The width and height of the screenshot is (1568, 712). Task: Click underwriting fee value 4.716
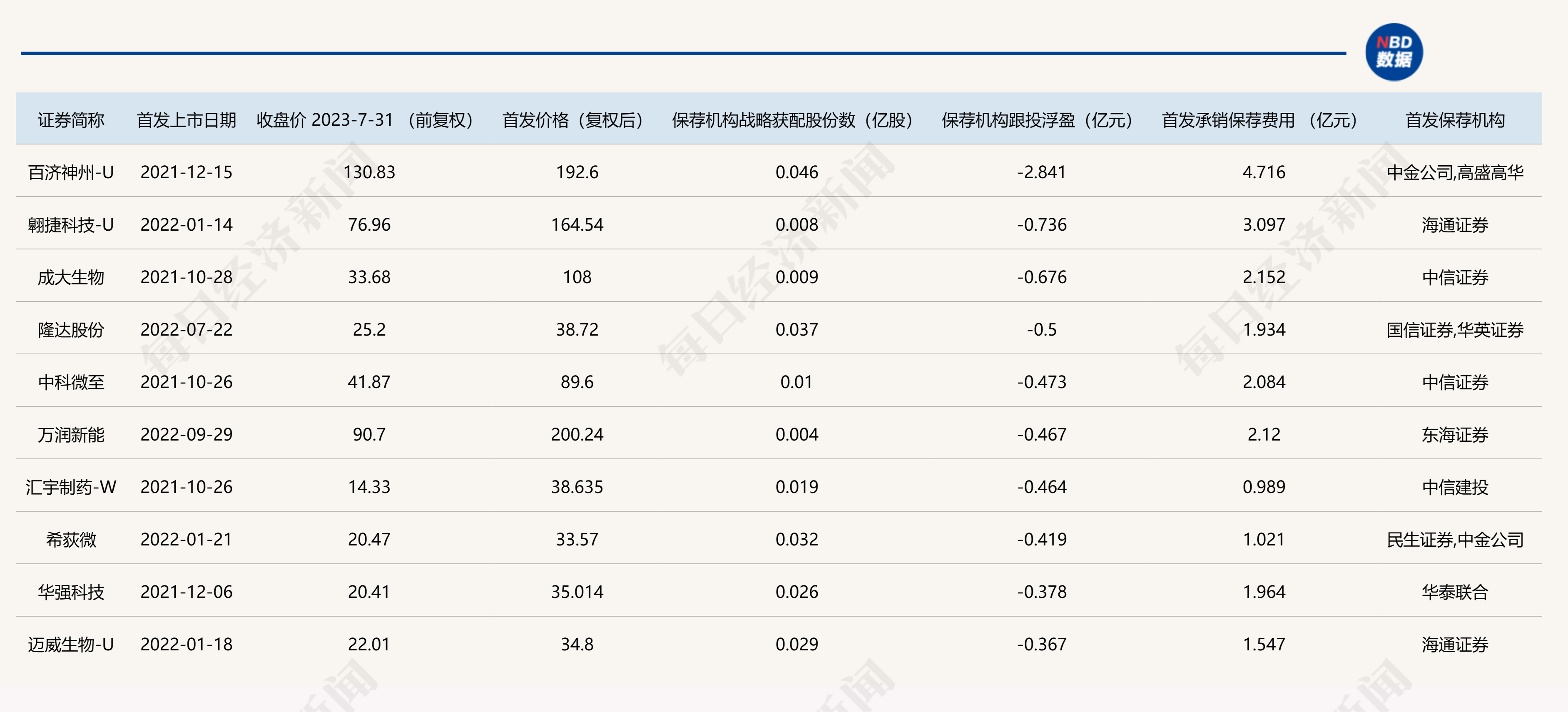tap(1264, 172)
